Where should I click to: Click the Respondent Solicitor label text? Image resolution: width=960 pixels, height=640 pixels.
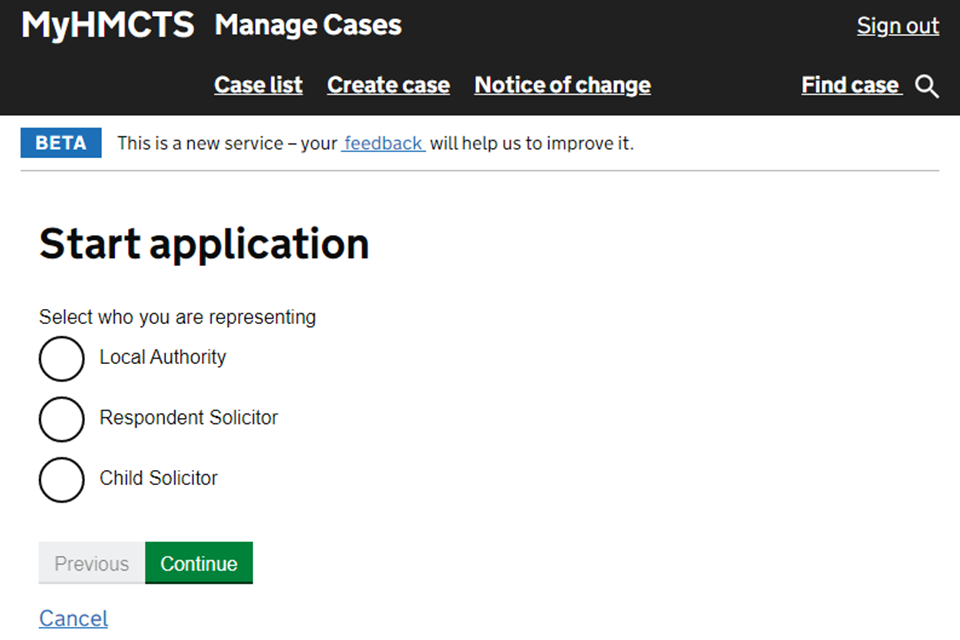[188, 418]
